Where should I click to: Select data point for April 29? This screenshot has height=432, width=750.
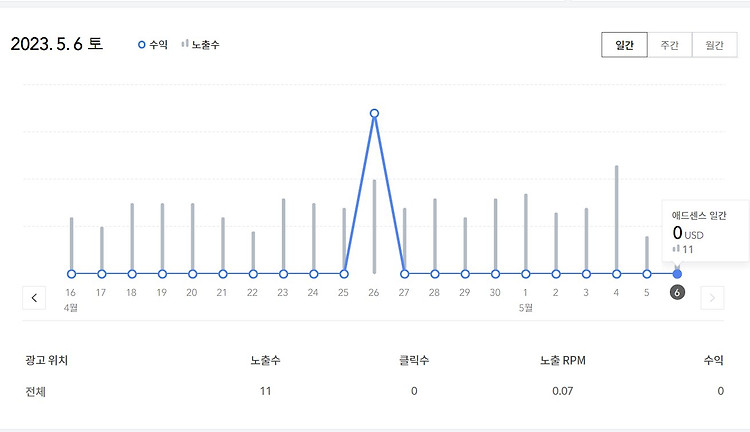click(x=465, y=274)
